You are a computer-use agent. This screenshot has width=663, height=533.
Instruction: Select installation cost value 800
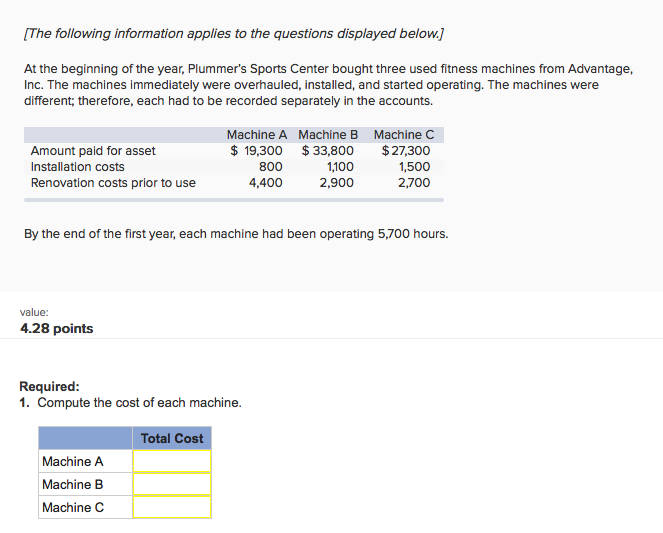point(271,167)
